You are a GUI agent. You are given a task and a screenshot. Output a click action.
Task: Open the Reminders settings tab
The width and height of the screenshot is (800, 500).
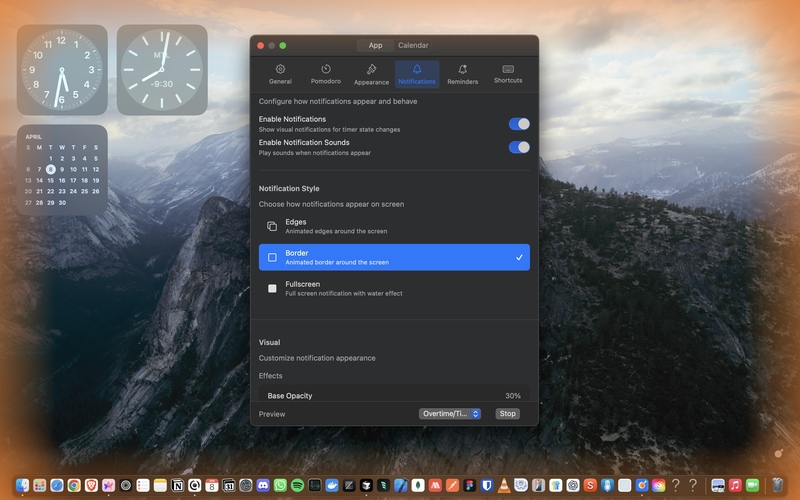462,74
